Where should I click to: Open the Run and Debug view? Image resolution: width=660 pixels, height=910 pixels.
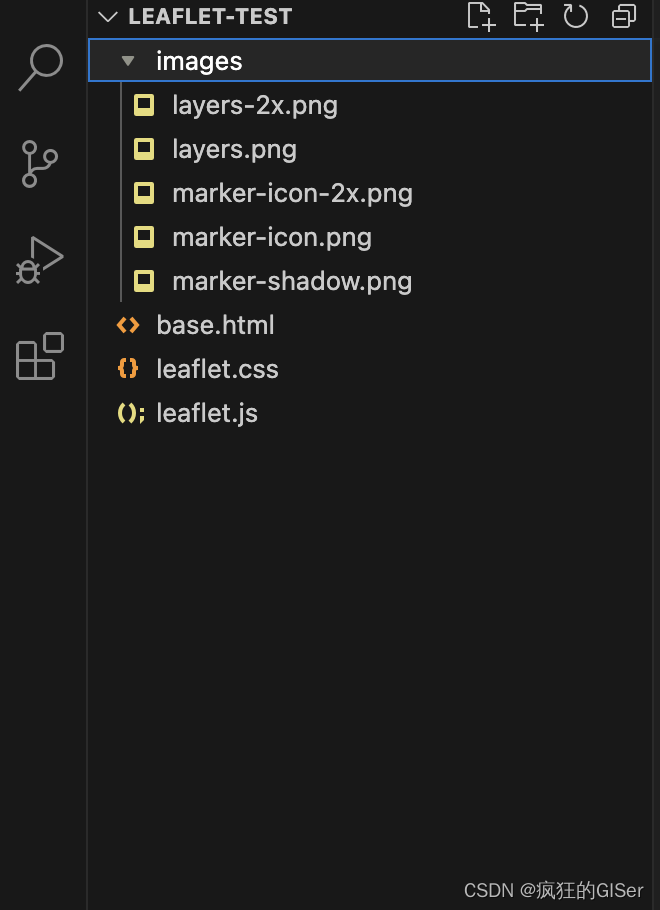point(39,259)
